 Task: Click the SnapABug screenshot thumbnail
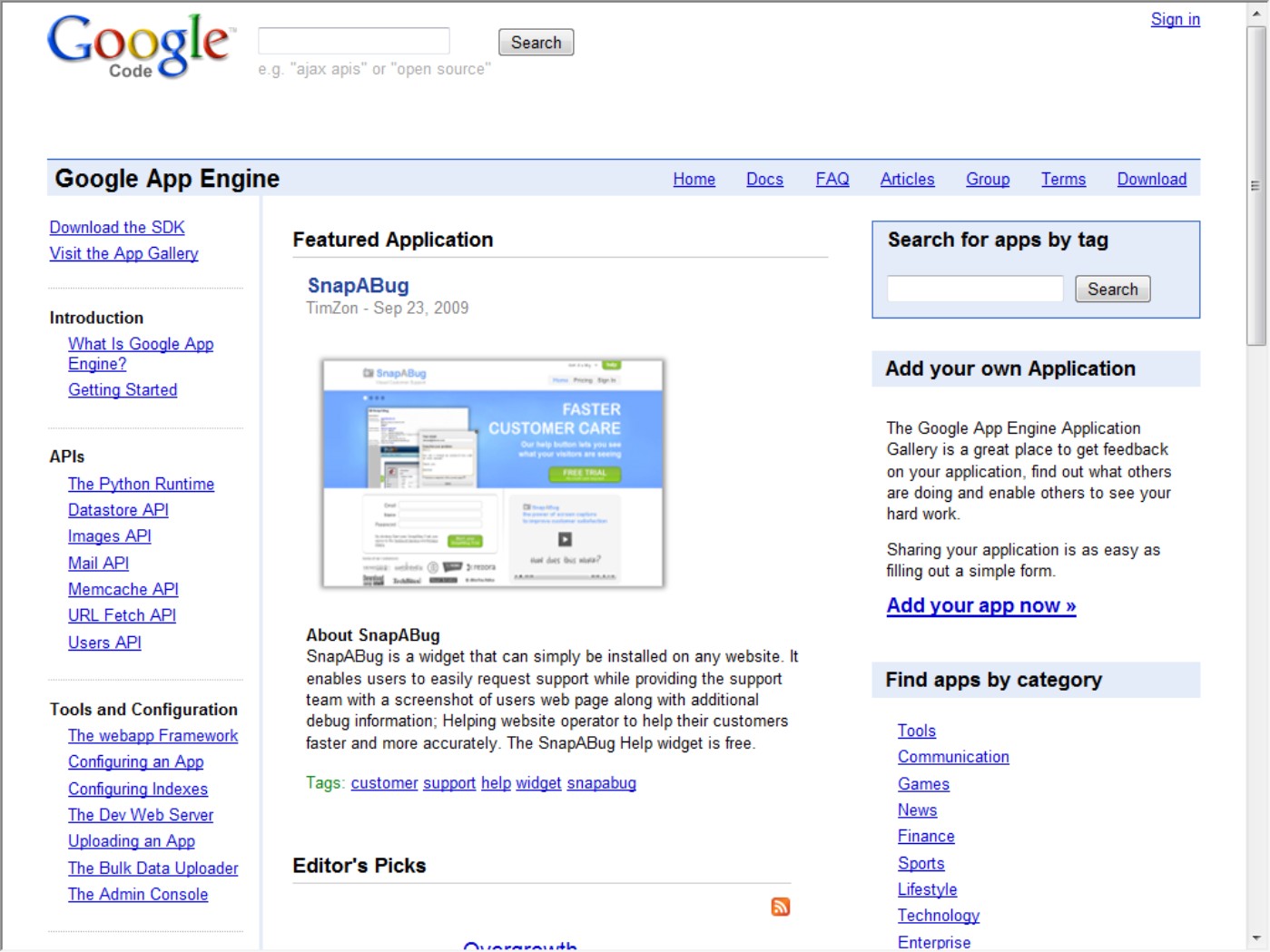[x=493, y=473]
